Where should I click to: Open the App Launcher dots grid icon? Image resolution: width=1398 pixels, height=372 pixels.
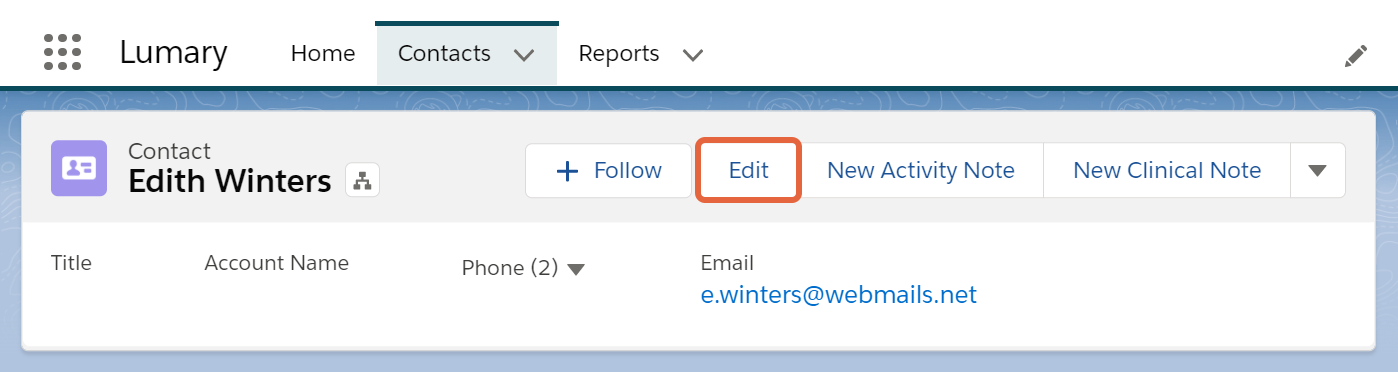tap(62, 52)
